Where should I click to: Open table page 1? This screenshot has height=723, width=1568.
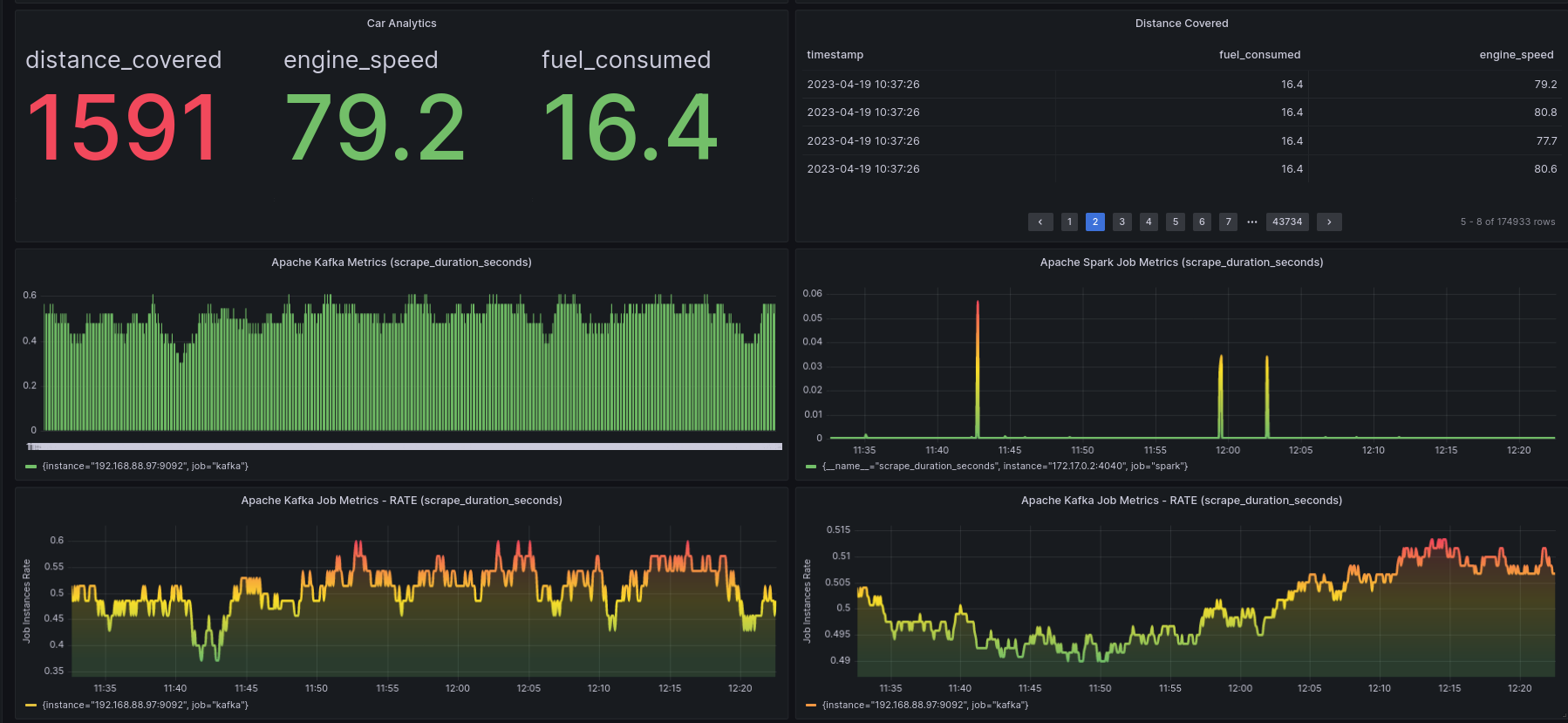click(1069, 222)
